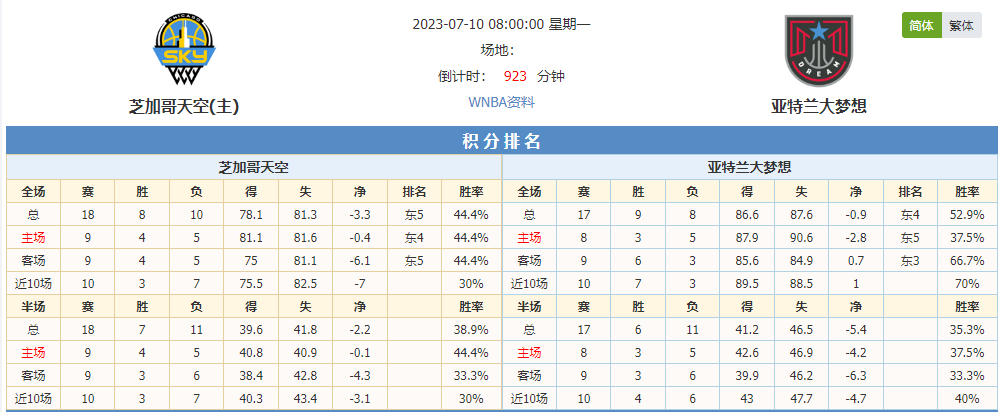Screen dimensions: 1000x412
Task: Click Atlanta away points allowed 84.9
Action: click(801, 260)
